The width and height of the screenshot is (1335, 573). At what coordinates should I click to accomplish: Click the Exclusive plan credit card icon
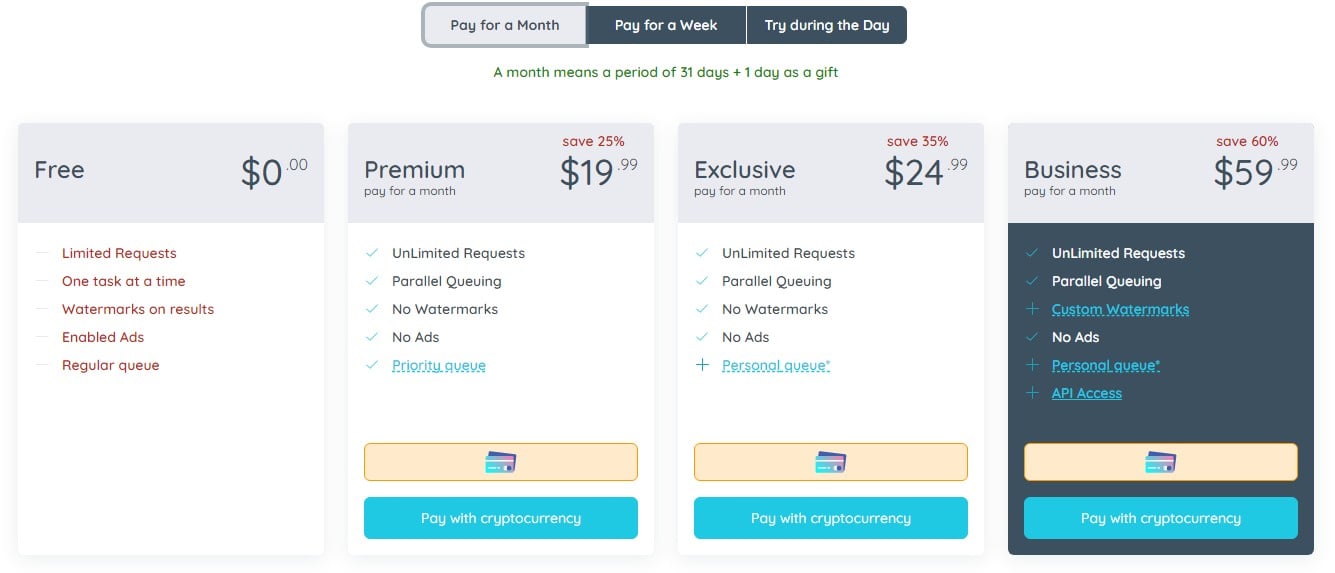pos(830,462)
